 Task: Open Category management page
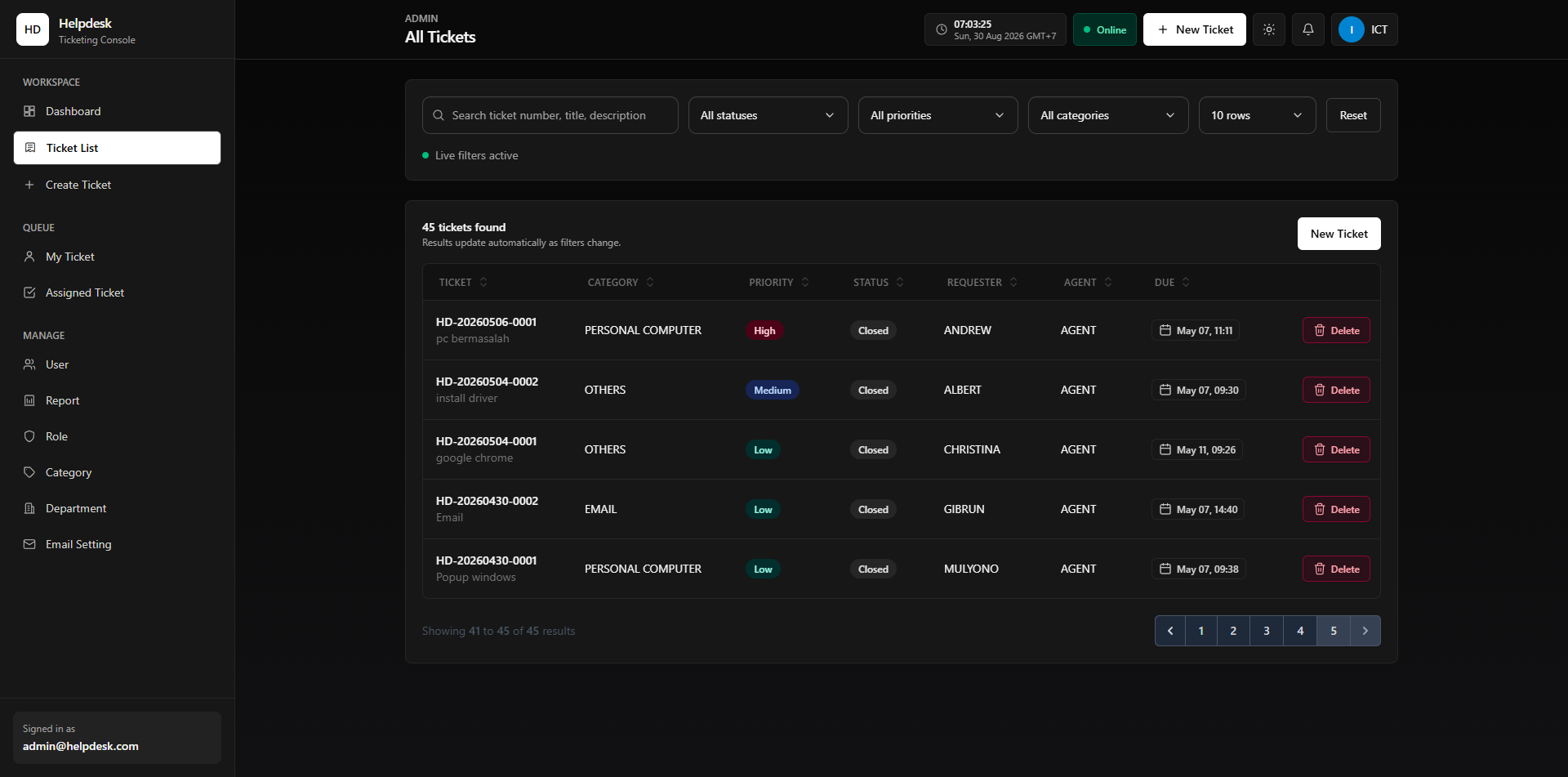pyautogui.click(x=117, y=472)
